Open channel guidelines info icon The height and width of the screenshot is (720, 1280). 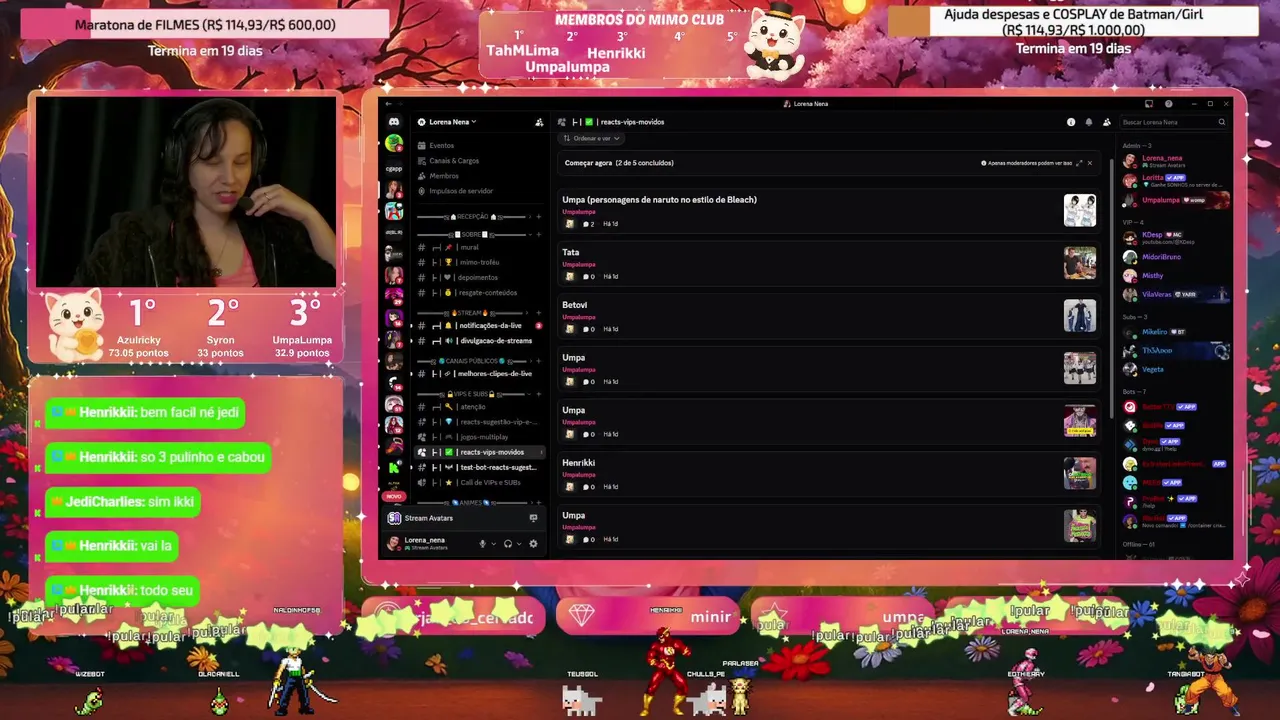tap(1071, 122)
